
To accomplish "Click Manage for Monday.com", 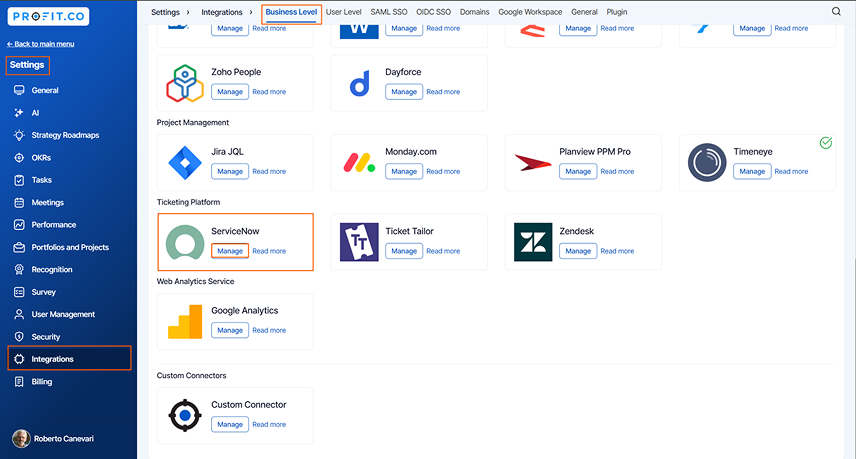I will coord(404,171).
